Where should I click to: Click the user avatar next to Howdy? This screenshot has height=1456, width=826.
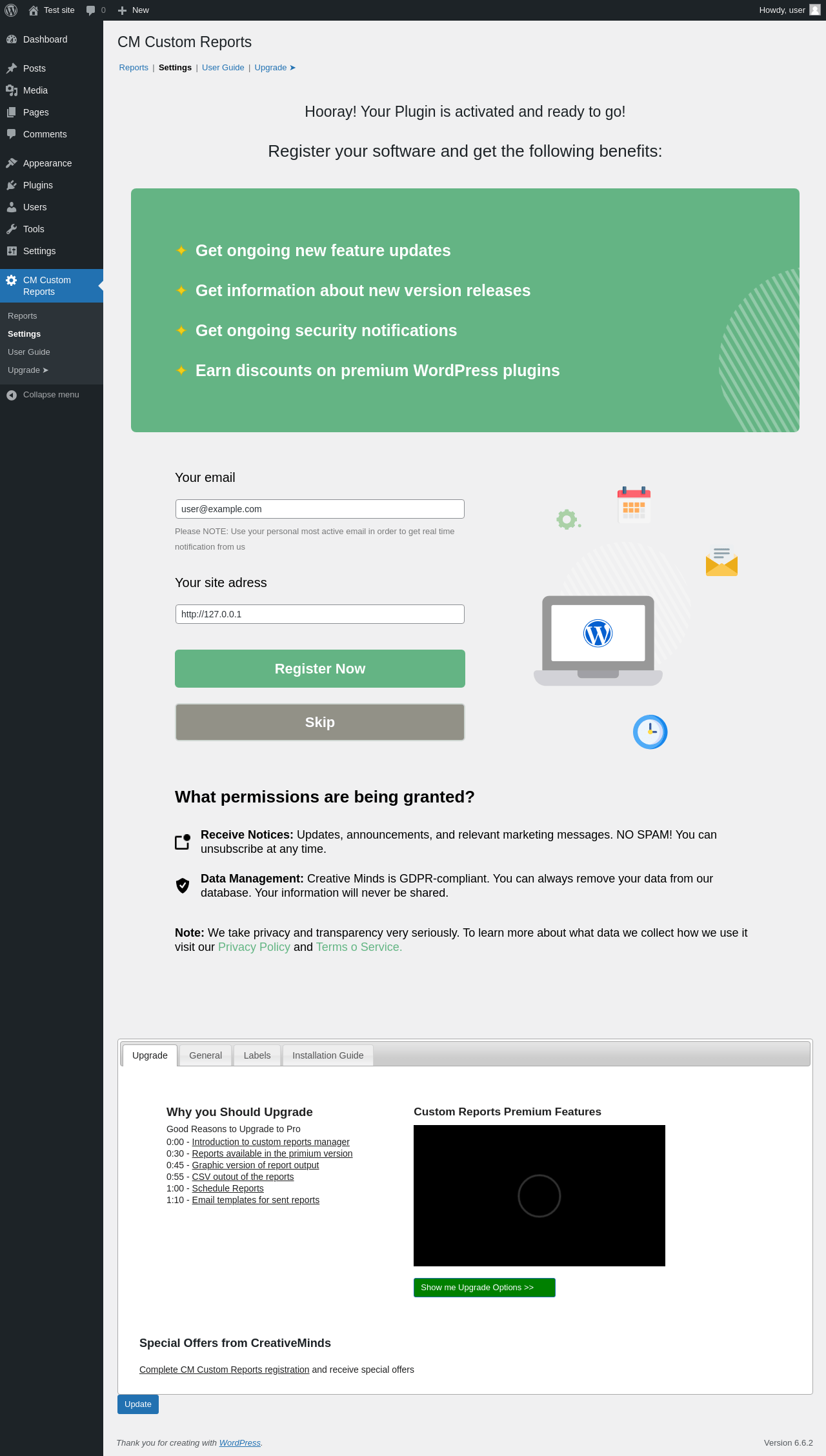tap(815, 10)
